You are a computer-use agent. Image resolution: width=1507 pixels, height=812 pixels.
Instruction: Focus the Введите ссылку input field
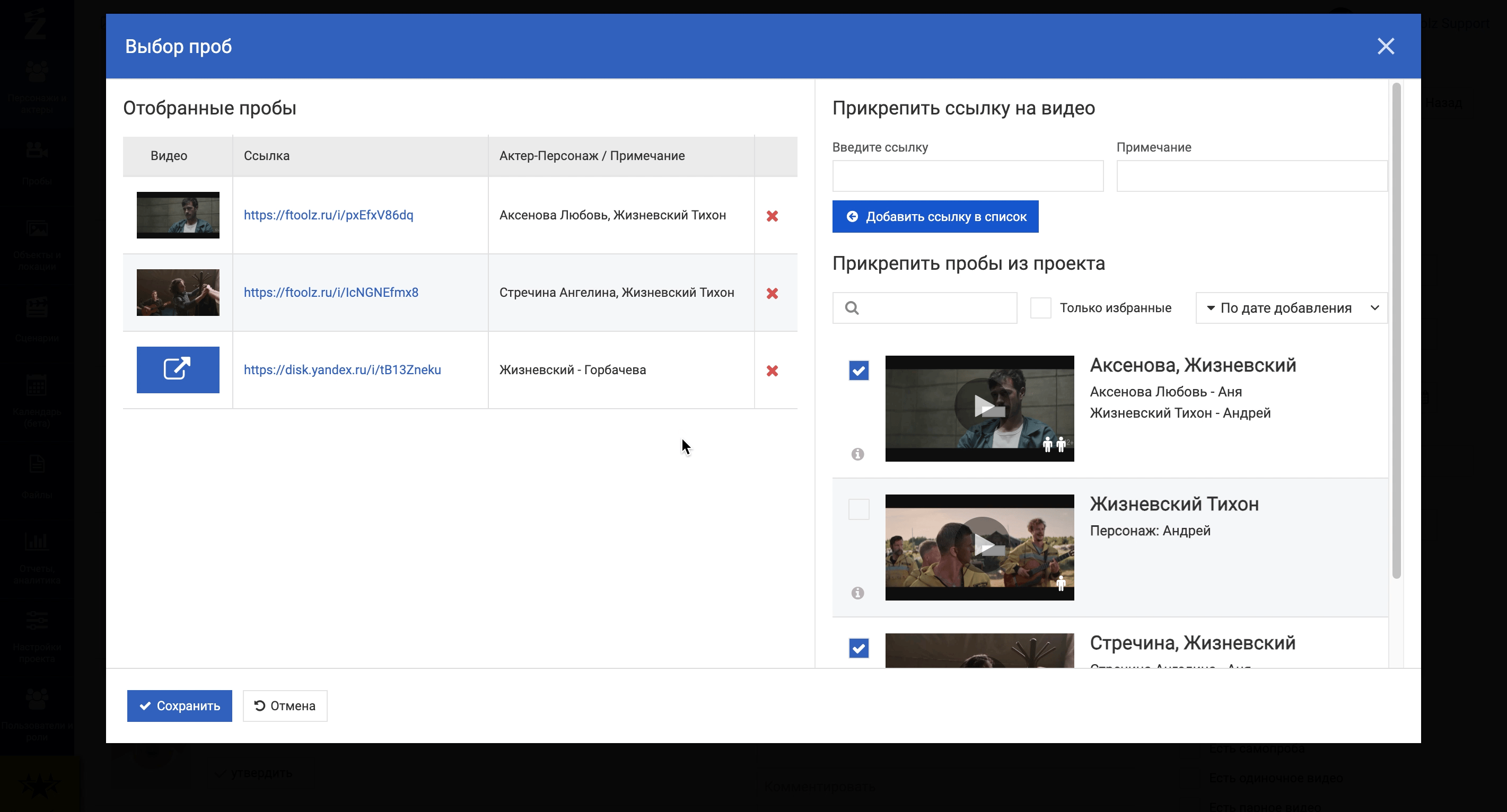968,176
